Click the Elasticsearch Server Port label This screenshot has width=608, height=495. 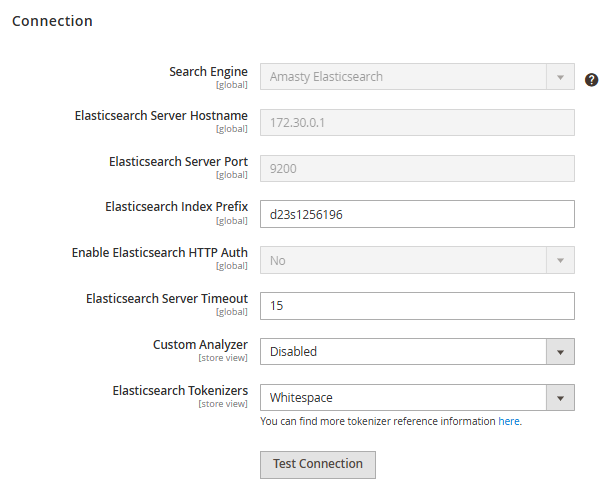pos(178,162)
